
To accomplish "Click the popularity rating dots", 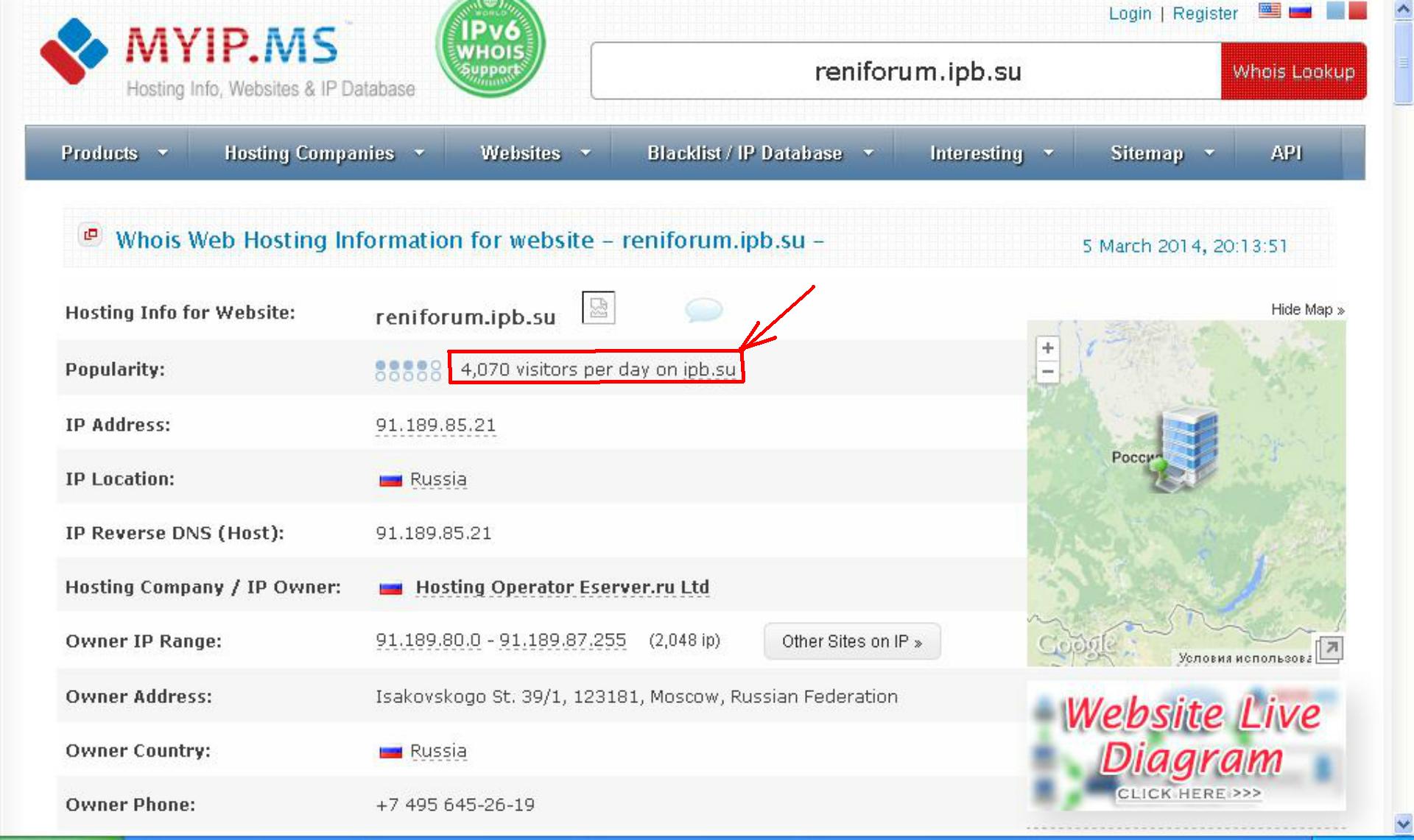I will point(408,370).
